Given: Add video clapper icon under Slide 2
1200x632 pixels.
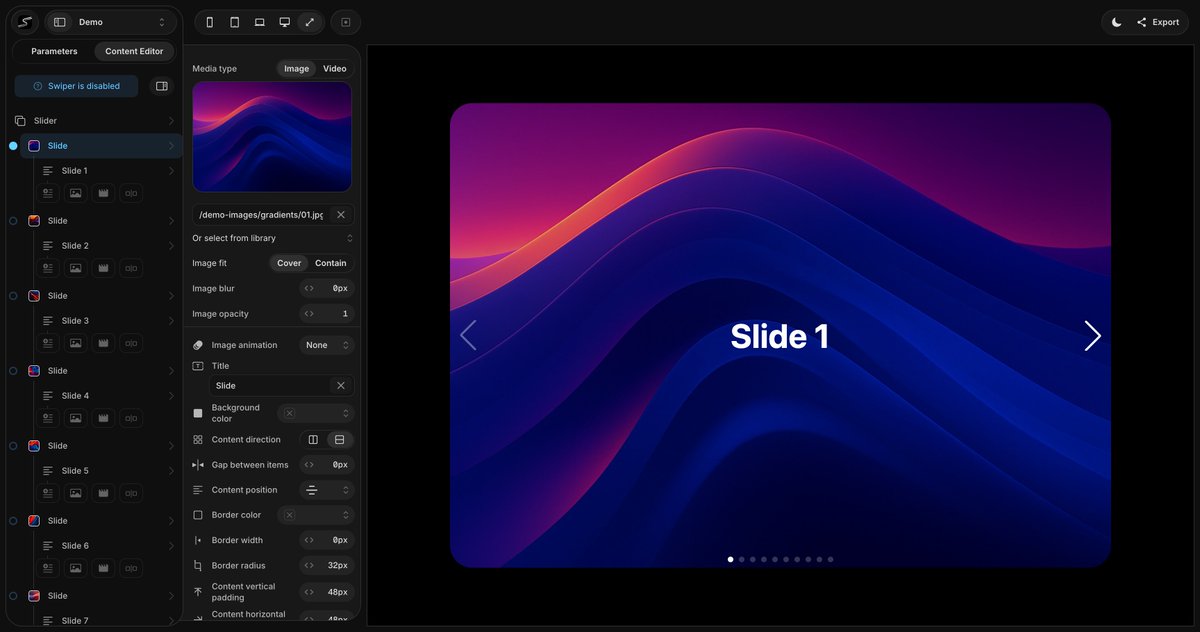Looking at the screenshot, I should [x=103, y=268].
